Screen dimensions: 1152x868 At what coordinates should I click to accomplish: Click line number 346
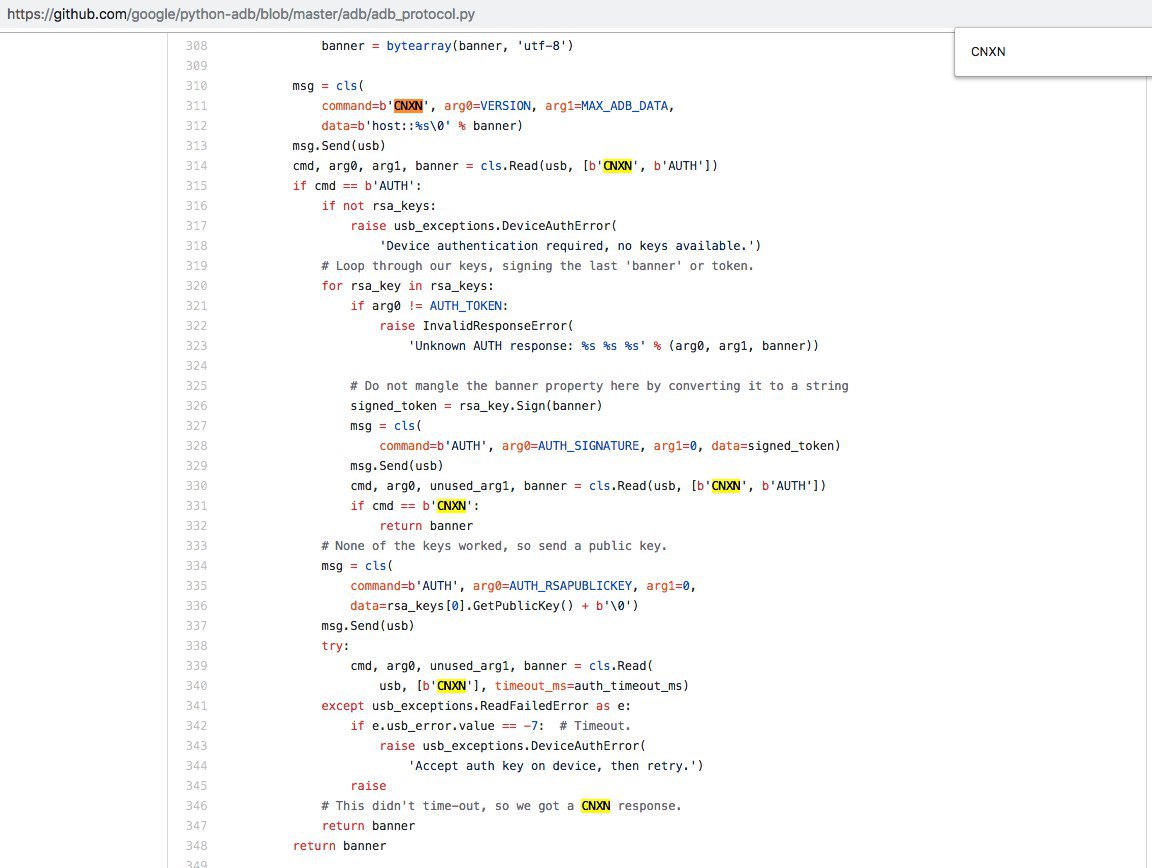click(197, 806)
